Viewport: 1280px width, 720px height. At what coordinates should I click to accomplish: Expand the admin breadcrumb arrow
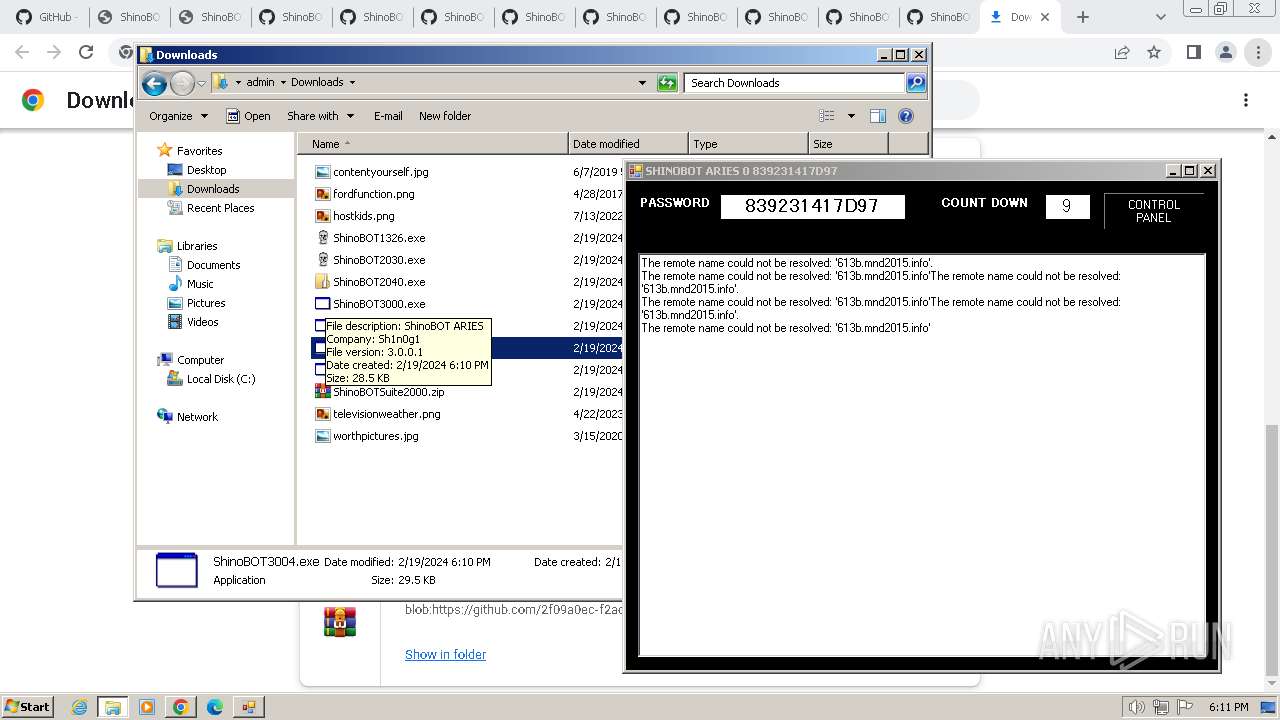(282, 83)
